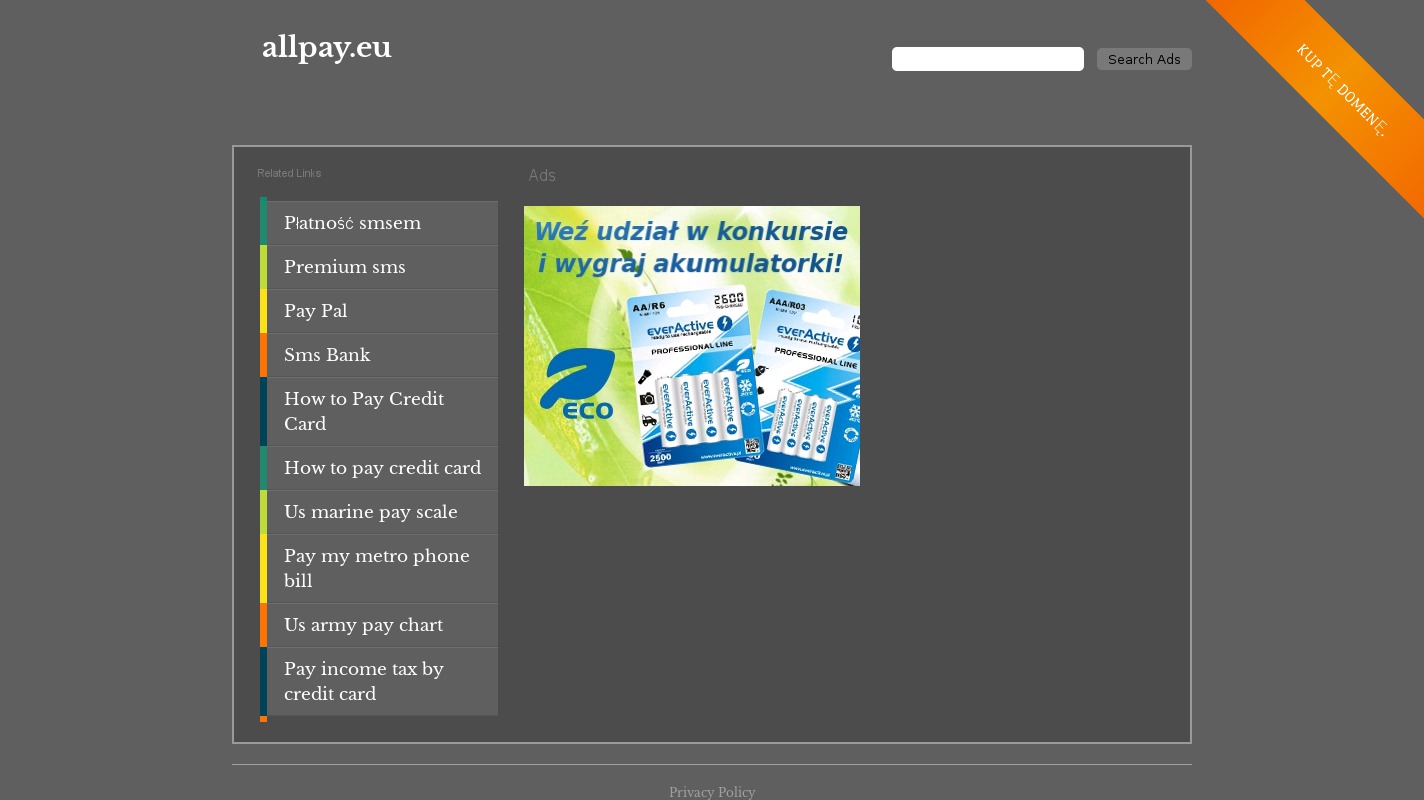Click the blue ECO leaf logo in the ad

(x=577, y=384)
